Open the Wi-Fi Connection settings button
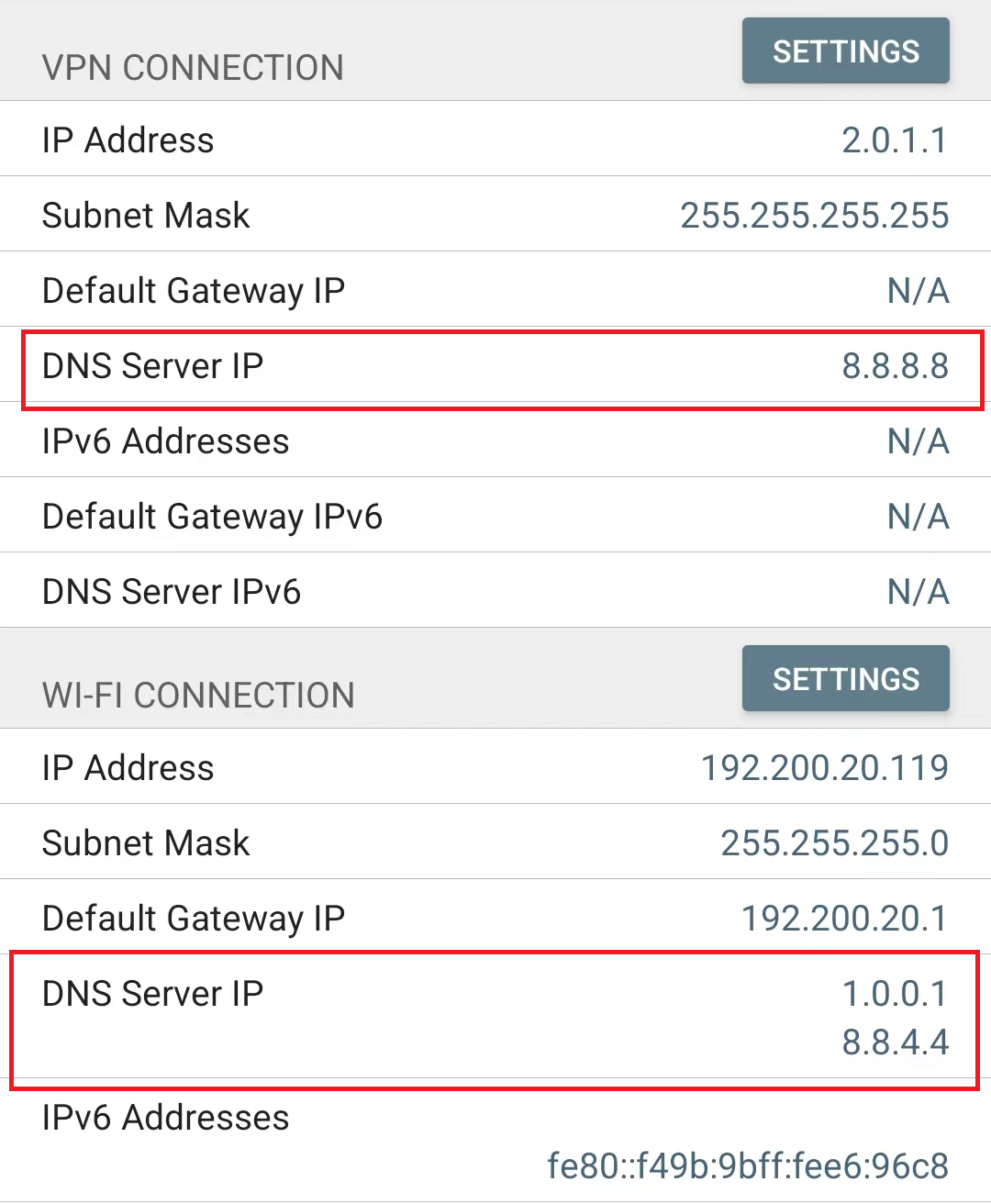This screenshot has height=1204, width=991. click(x=845, y=679)
